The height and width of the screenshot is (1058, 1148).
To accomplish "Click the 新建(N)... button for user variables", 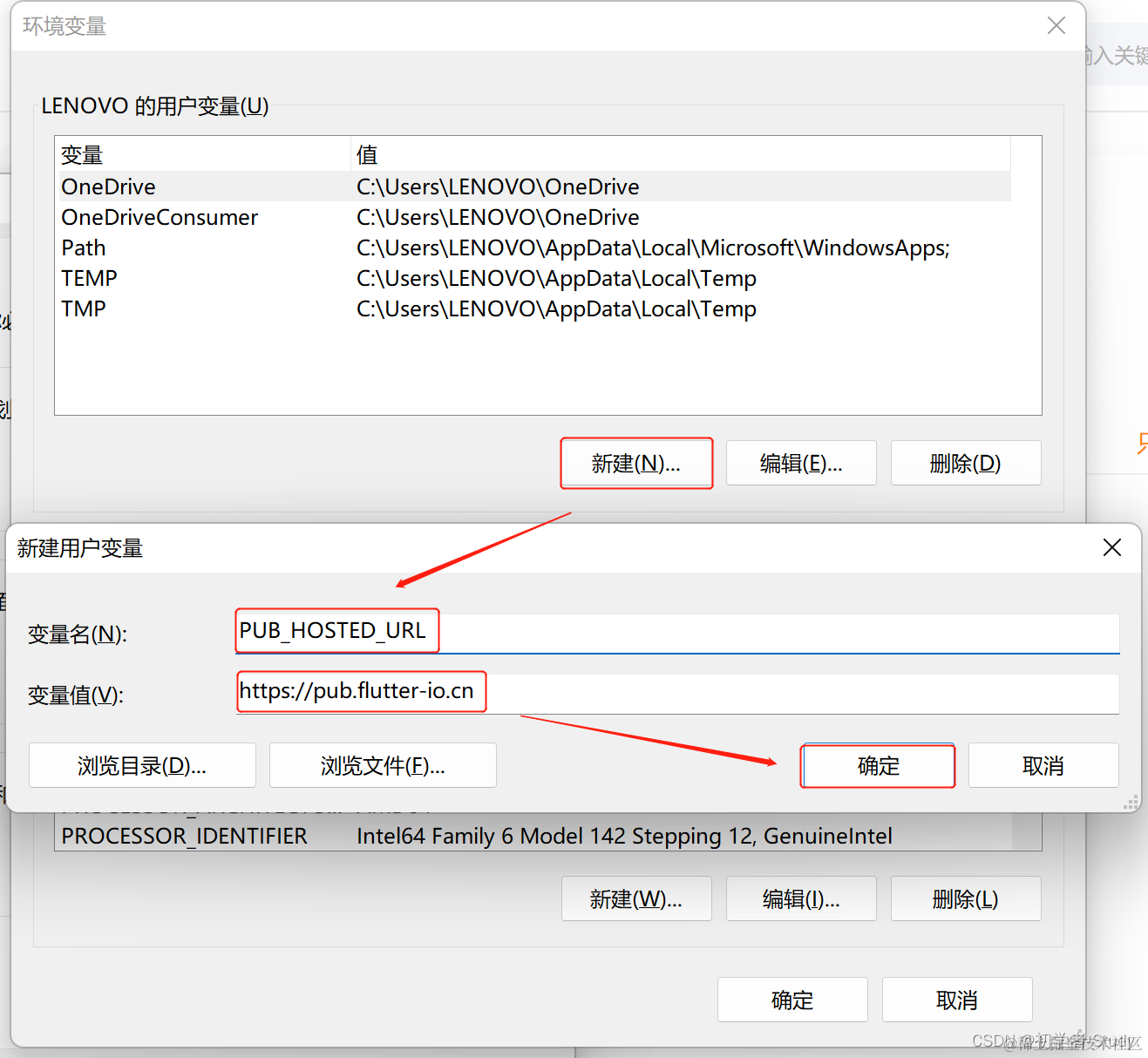I will point(636,463).
